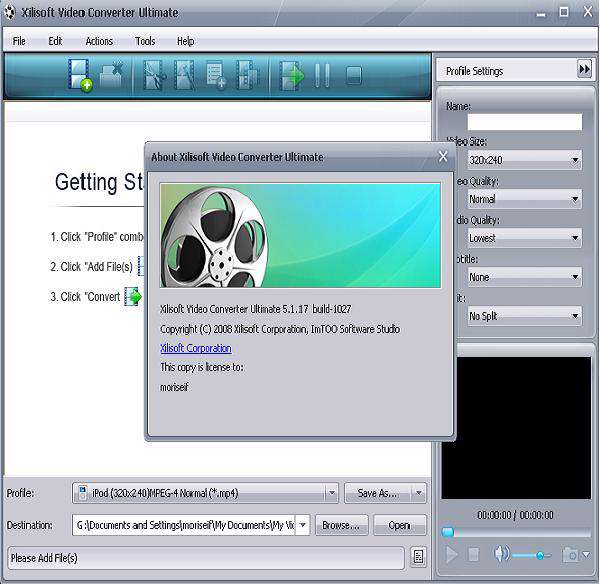
Task: Click the Name input field
Action: pos(525,122)
